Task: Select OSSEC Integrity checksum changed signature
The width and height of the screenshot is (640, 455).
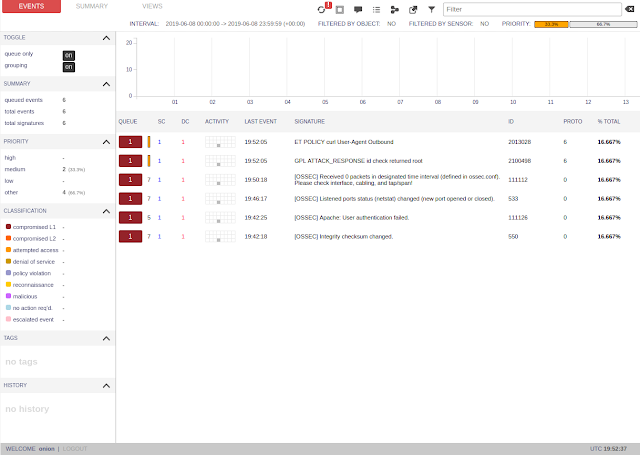Action: pos(343,236)
